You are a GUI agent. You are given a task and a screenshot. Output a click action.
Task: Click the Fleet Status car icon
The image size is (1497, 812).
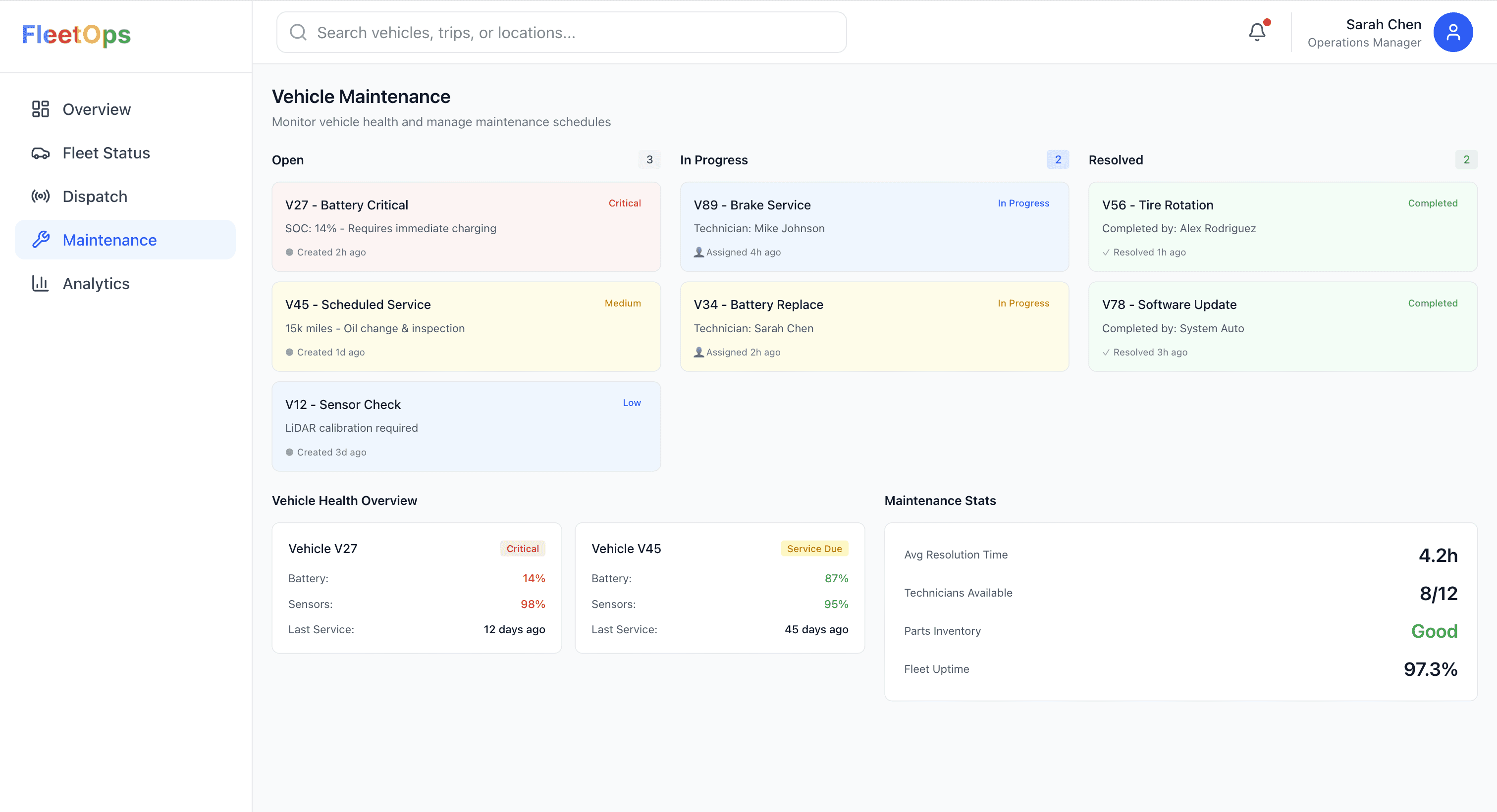(40, 153)
